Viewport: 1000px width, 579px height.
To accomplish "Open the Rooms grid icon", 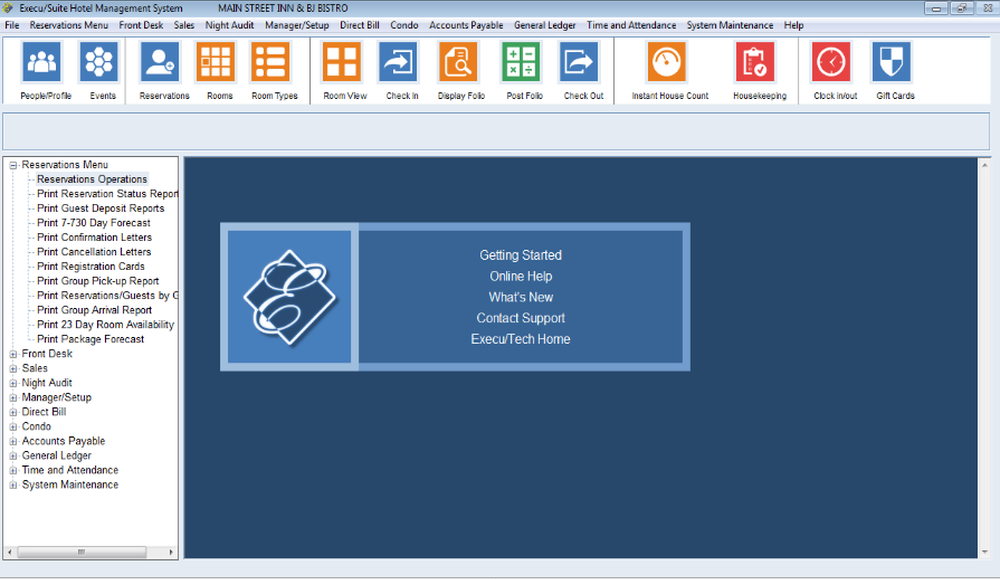I will tap(216, 62).
